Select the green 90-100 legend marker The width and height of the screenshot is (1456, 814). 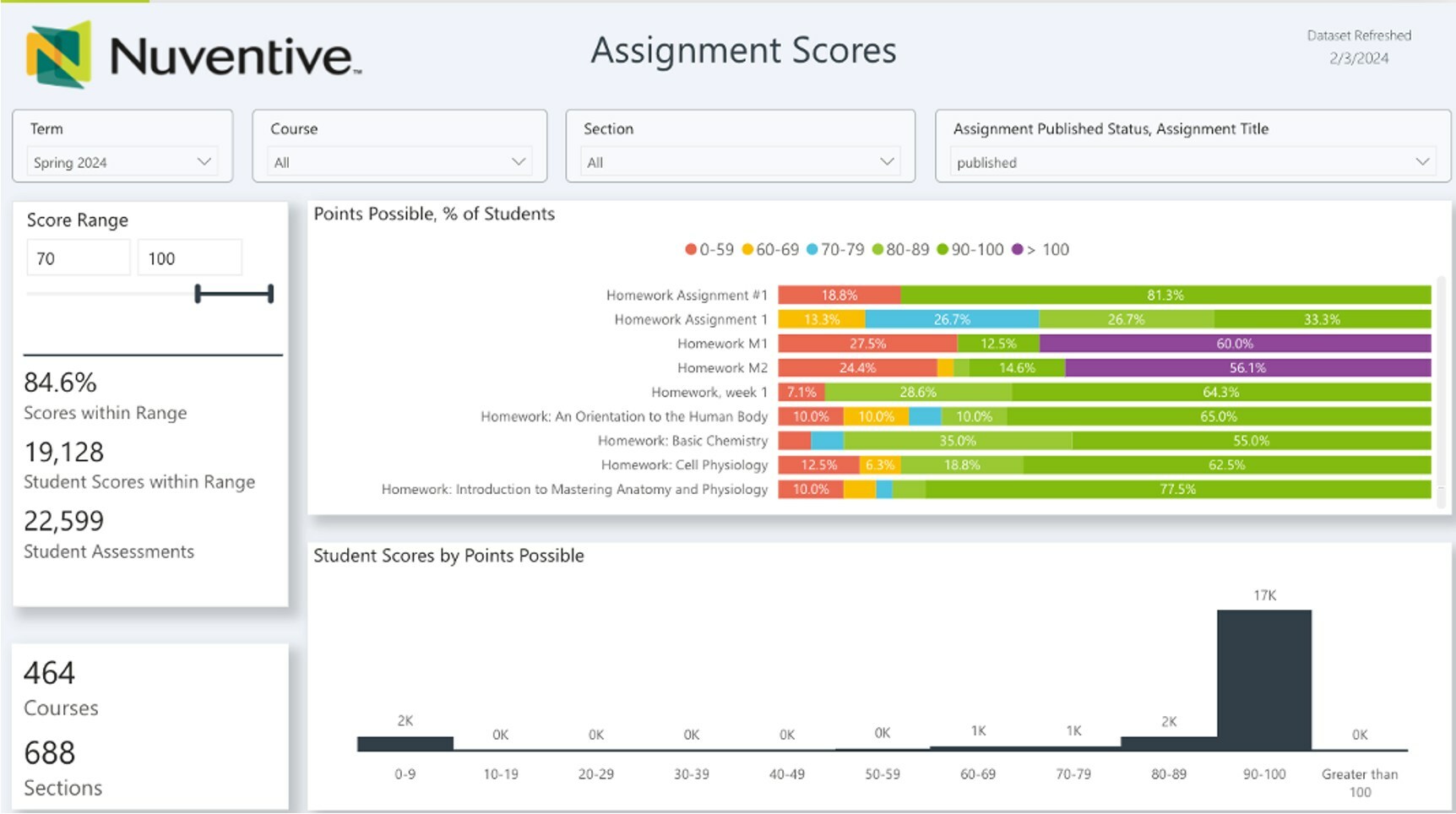click(943, 250)
